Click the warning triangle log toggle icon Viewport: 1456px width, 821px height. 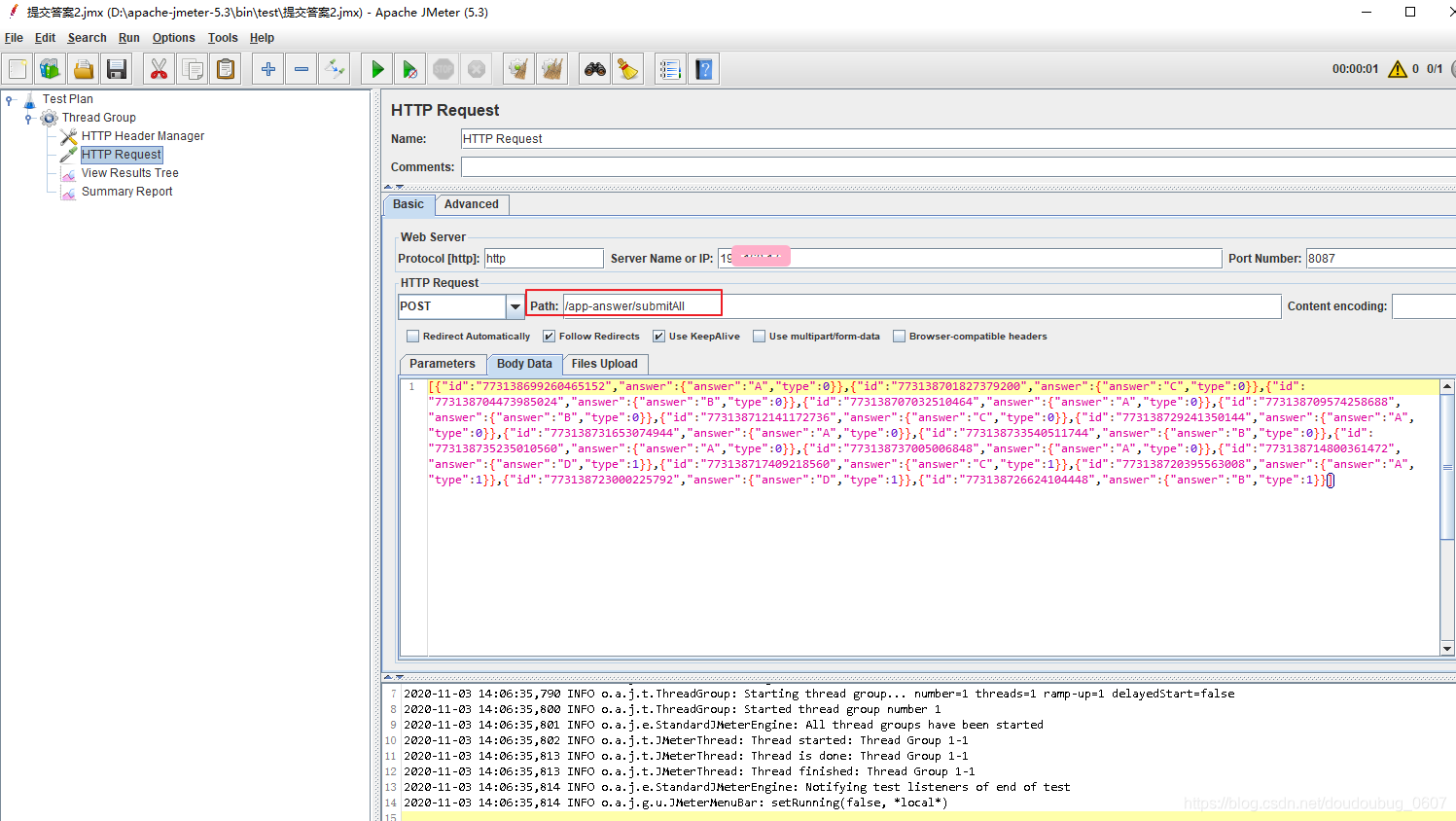point(1398,69)
